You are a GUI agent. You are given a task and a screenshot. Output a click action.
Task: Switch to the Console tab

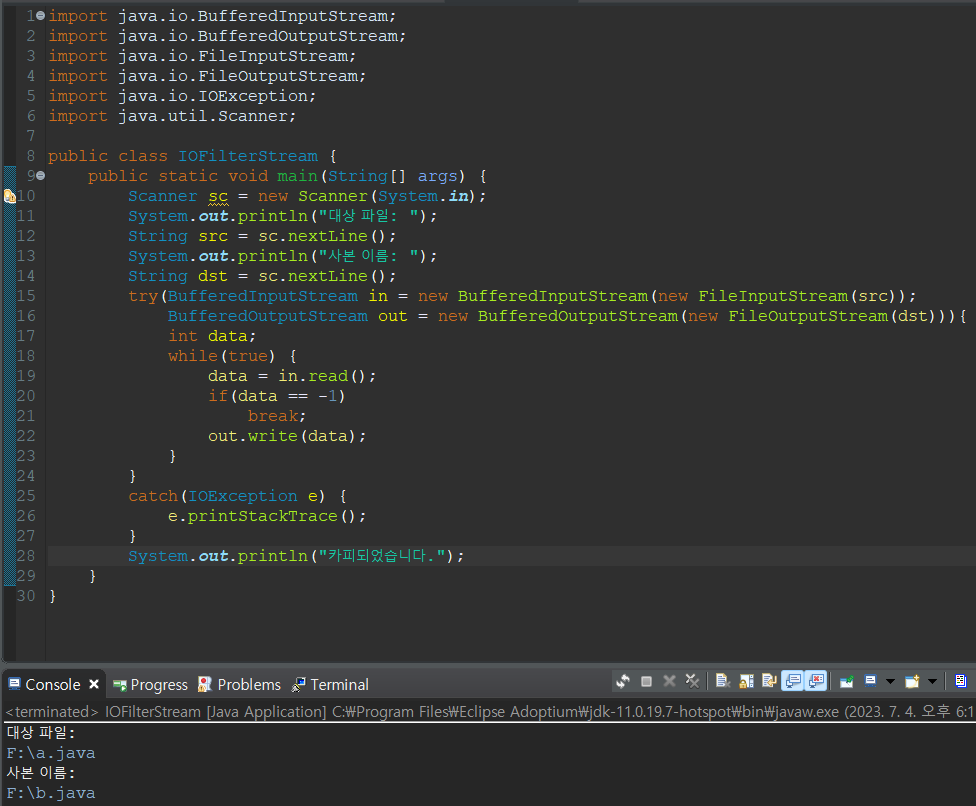point(53,685)
